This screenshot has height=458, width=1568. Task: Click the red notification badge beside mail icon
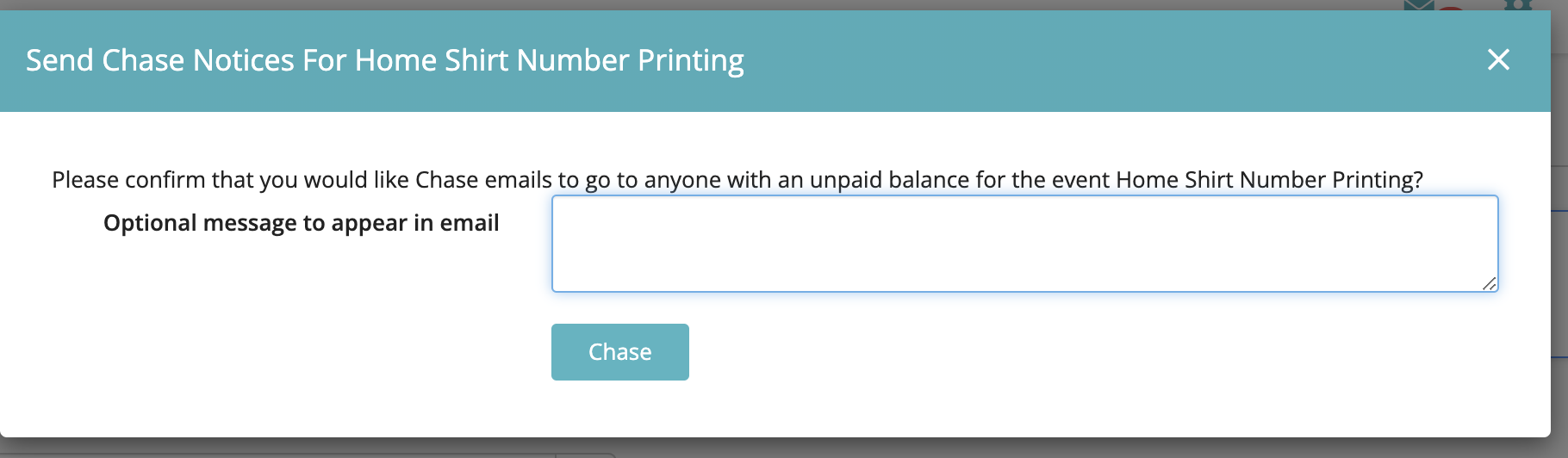click(x=1451, y=7)
